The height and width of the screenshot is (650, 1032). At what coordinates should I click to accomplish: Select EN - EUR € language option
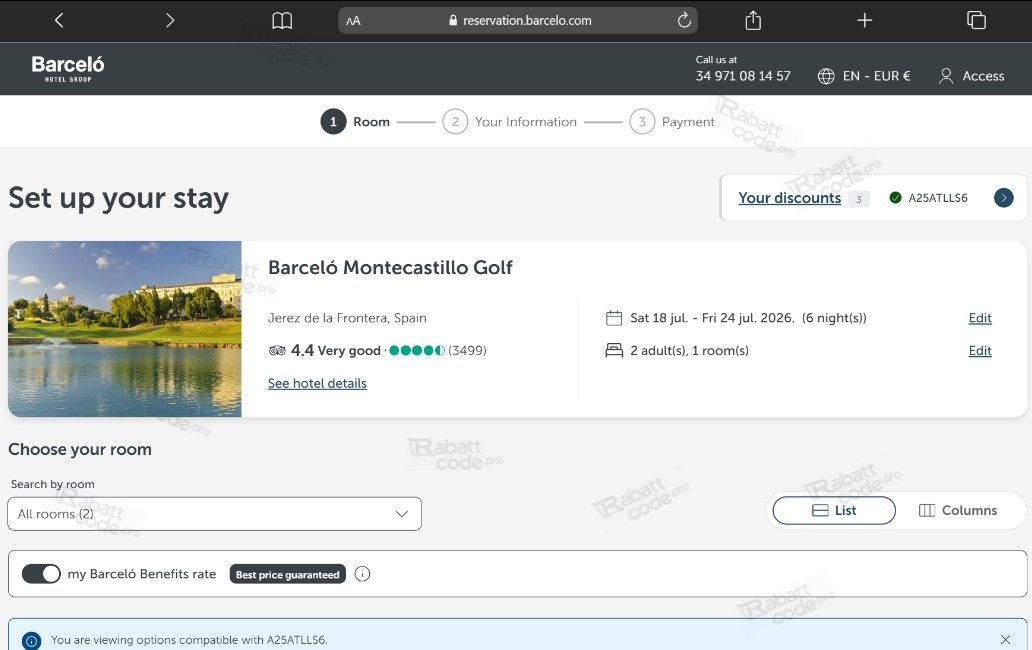point(876,76)
